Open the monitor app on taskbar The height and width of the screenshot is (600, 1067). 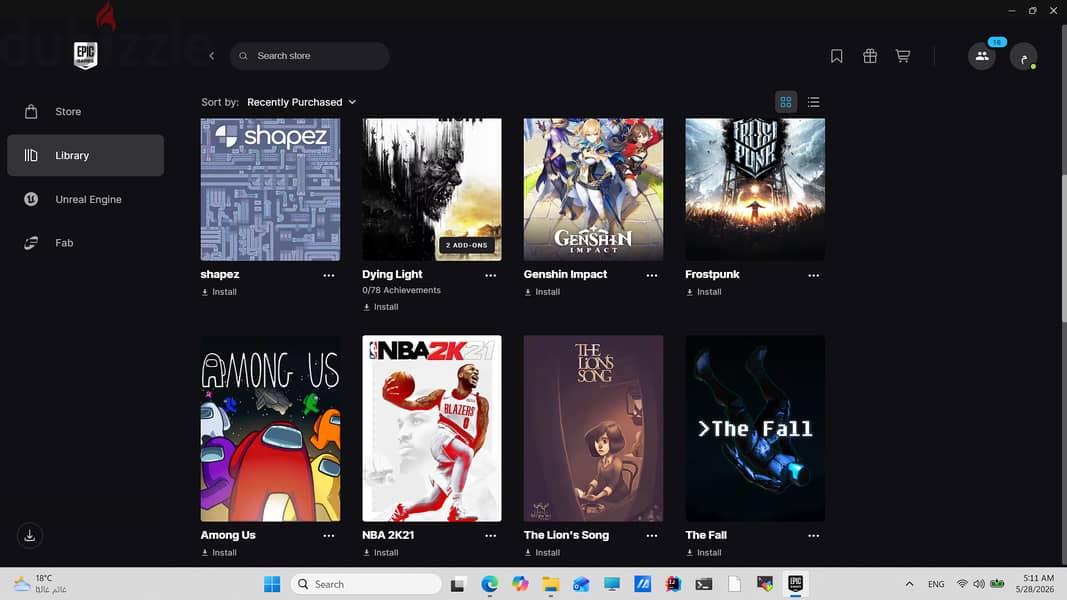tap(612, 584)
